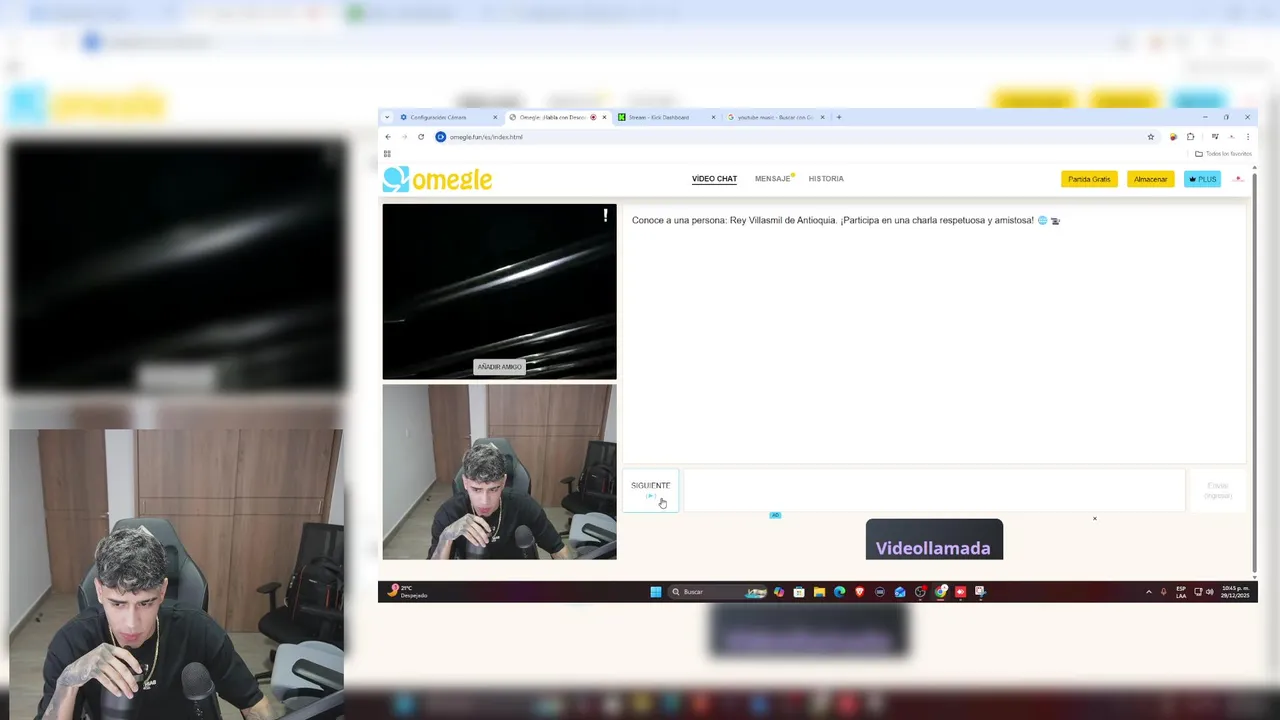Click the taskbar Buscar search box
This screenshot has width=1280, height=720.
717,592
